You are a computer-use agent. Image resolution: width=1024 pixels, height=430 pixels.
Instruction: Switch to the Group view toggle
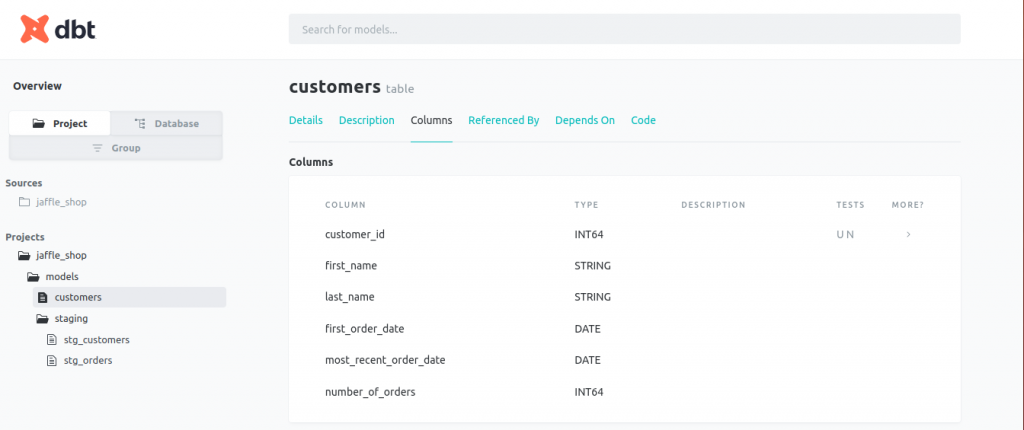pyautogui.click(x=116, y=148)
